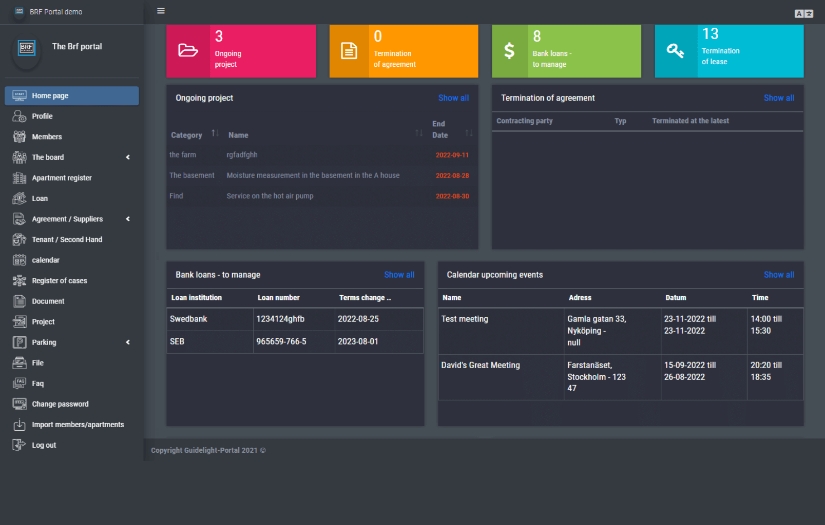825x525 pixels.
Task: Click the end date 2022-09-11
Action: pos(452,155)
